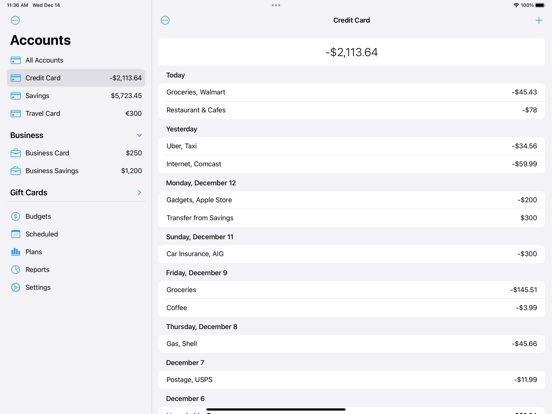
Task: Collapse the Business accounts group
Action: pyautogui.click(x=139, y=135)
